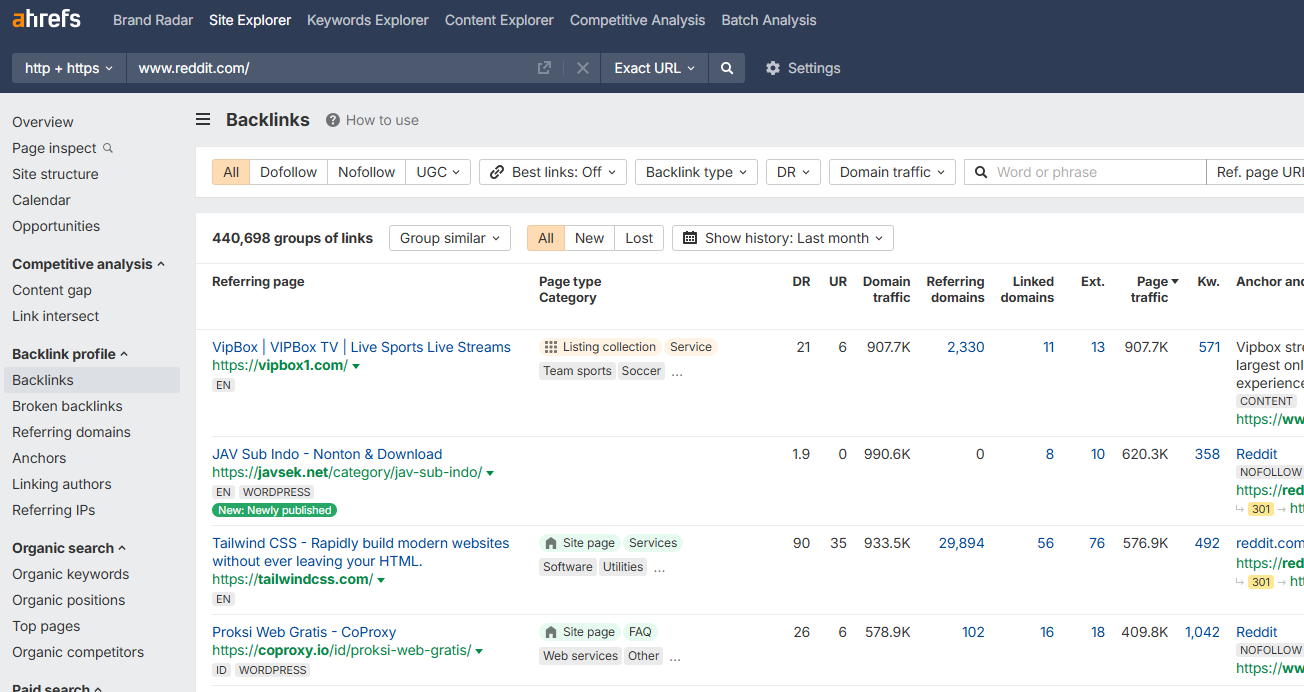1304x692 pixels.
Task: Select the Nofollow filter
Action: tap(366, 172)
